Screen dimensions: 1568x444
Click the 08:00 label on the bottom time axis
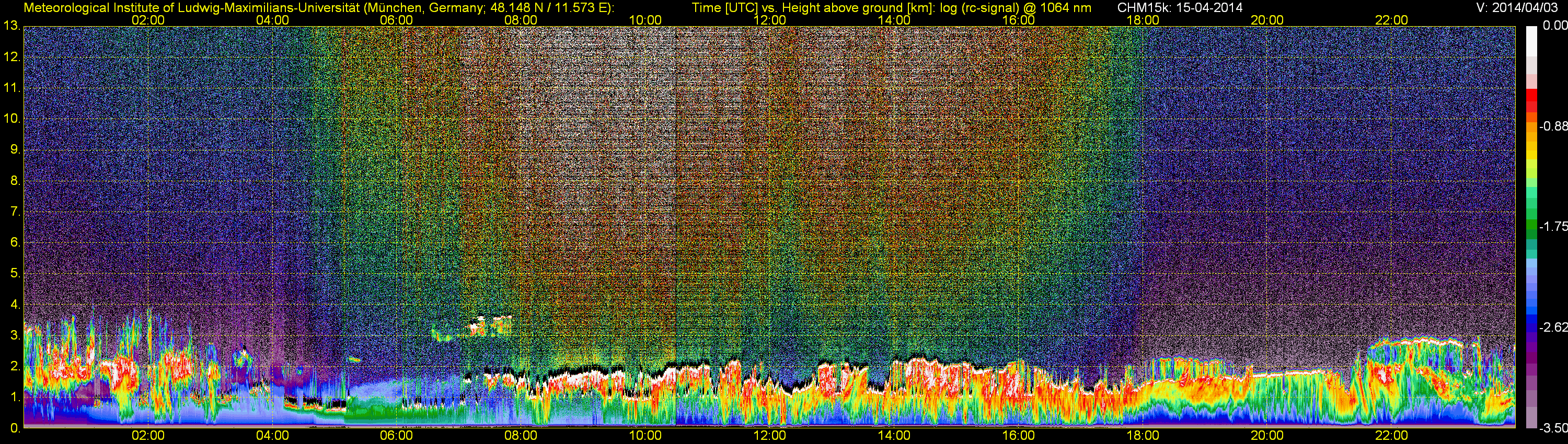[x=521, y=436]
